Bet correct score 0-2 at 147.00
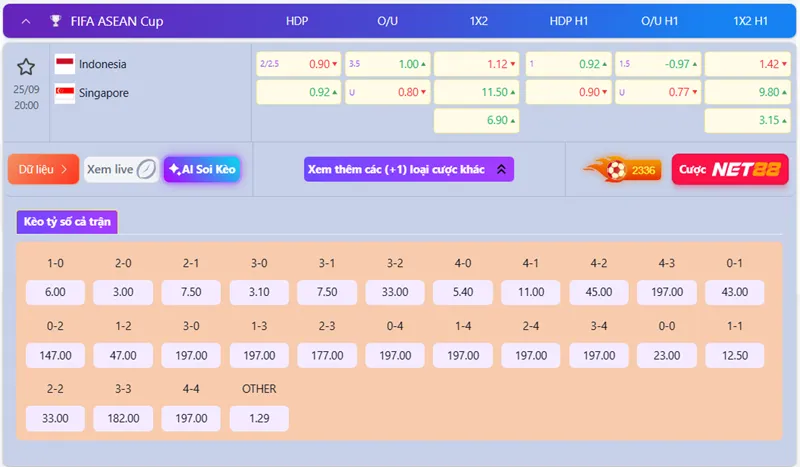Viewport: 800px width, 467px height. (x=55, y=355)
